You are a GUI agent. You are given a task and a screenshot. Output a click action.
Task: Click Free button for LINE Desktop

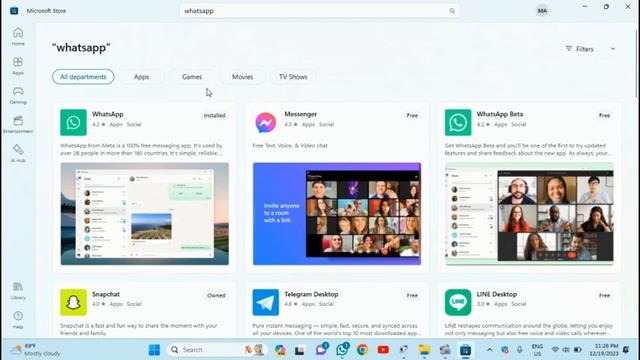click(604, 296)
